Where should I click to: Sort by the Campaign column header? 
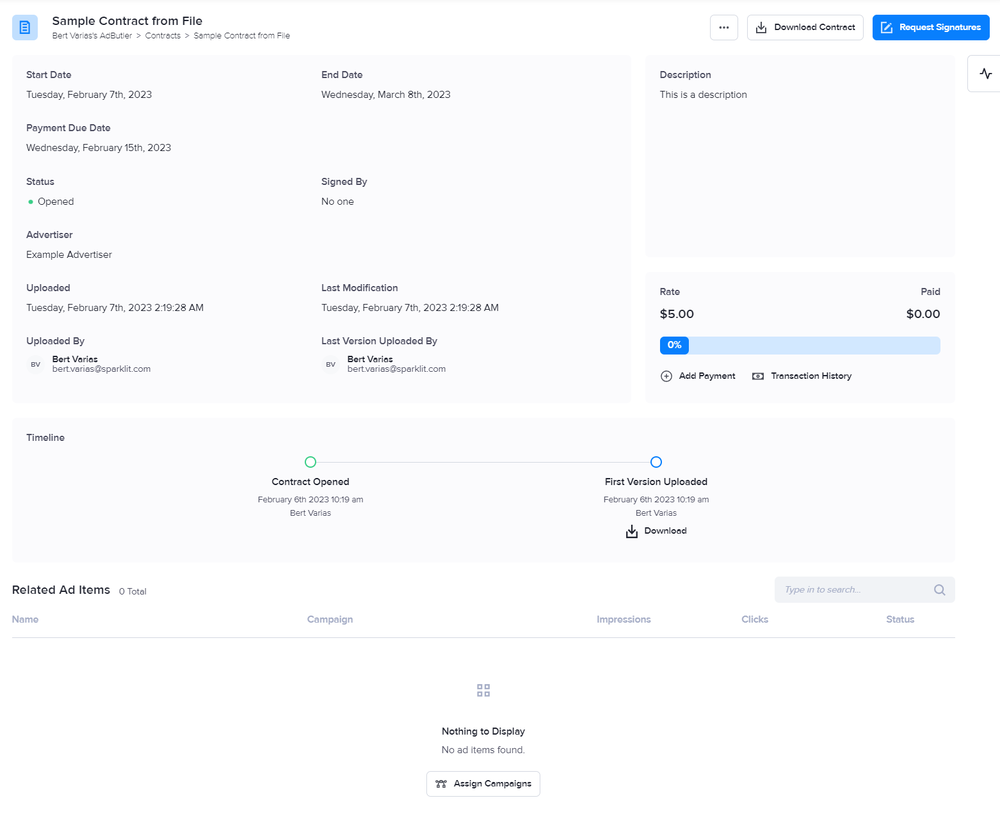(x=330, y=619)
